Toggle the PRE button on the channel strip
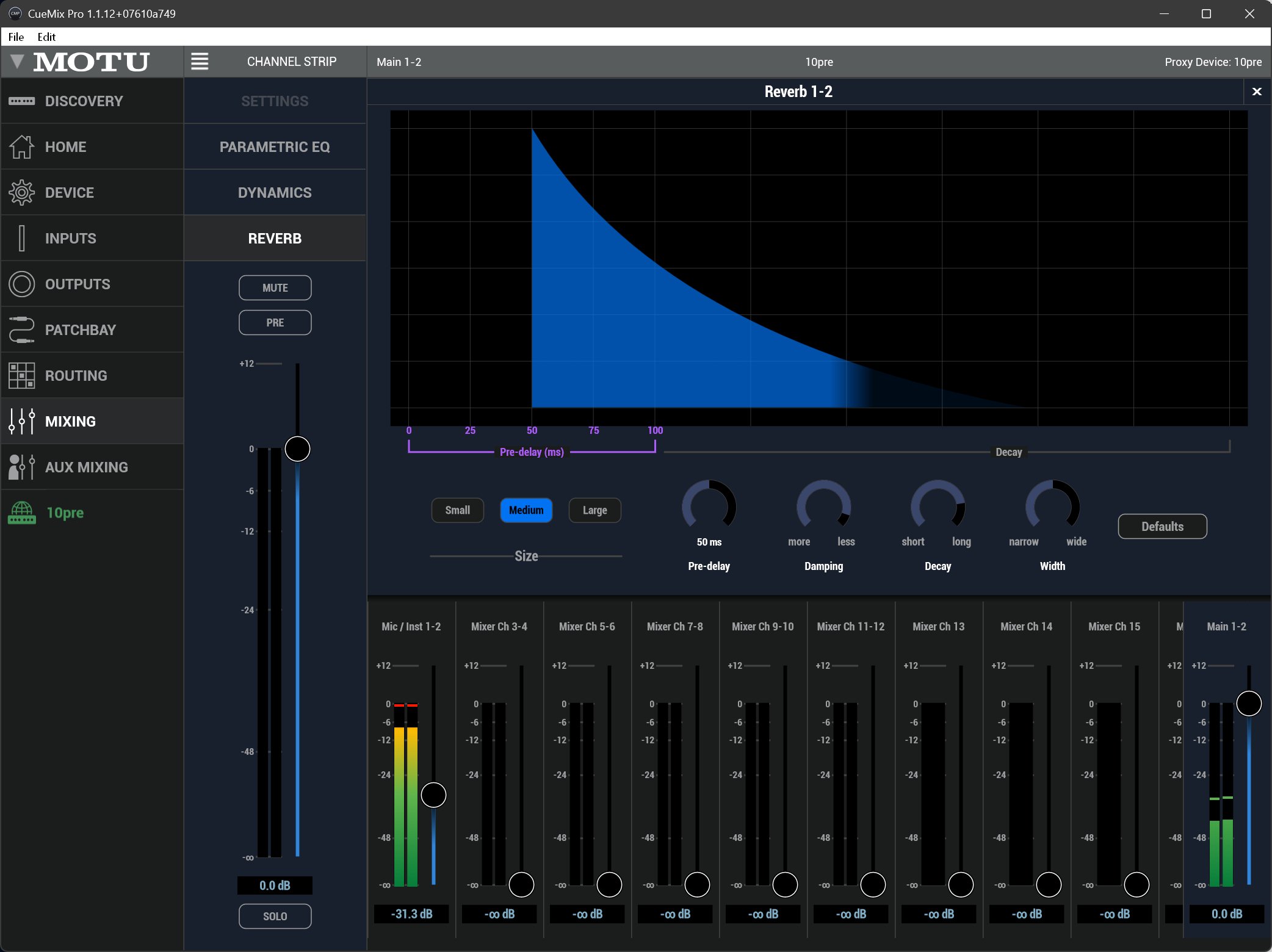 (x=275, y=322)
